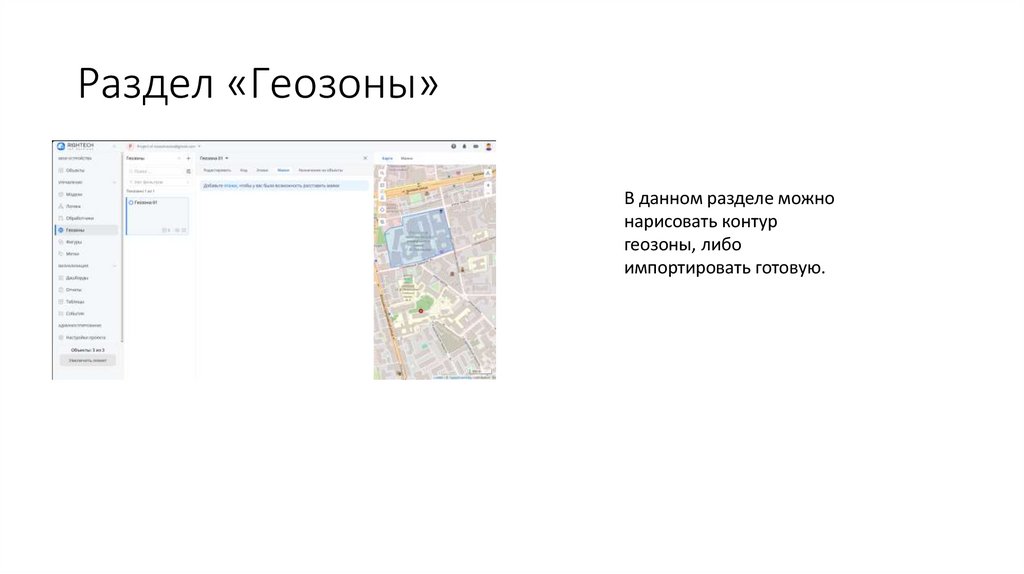Switch to Назначение на объекты tab

tap(321, 170)
